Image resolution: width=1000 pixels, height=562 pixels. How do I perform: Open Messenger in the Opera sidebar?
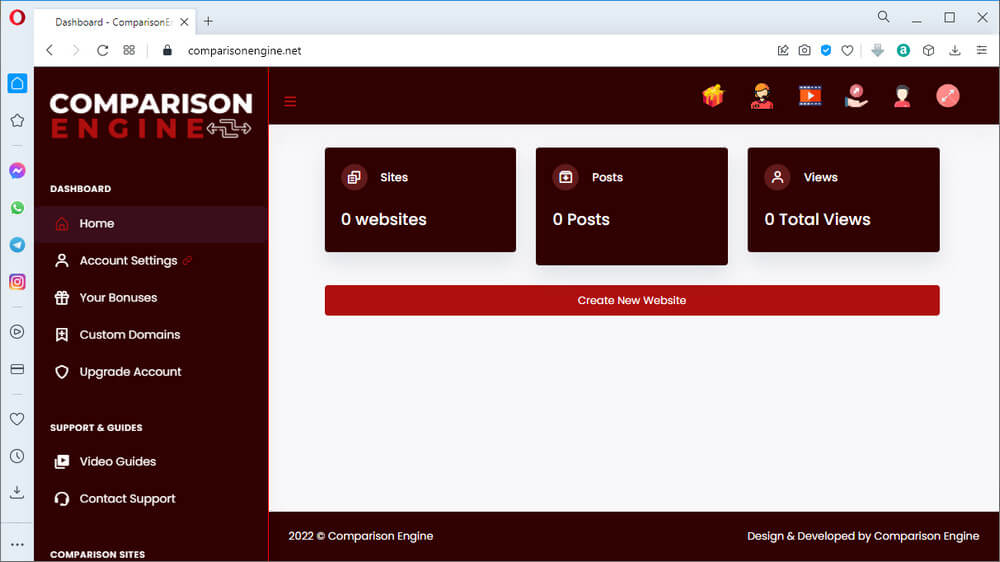point(17,171)
